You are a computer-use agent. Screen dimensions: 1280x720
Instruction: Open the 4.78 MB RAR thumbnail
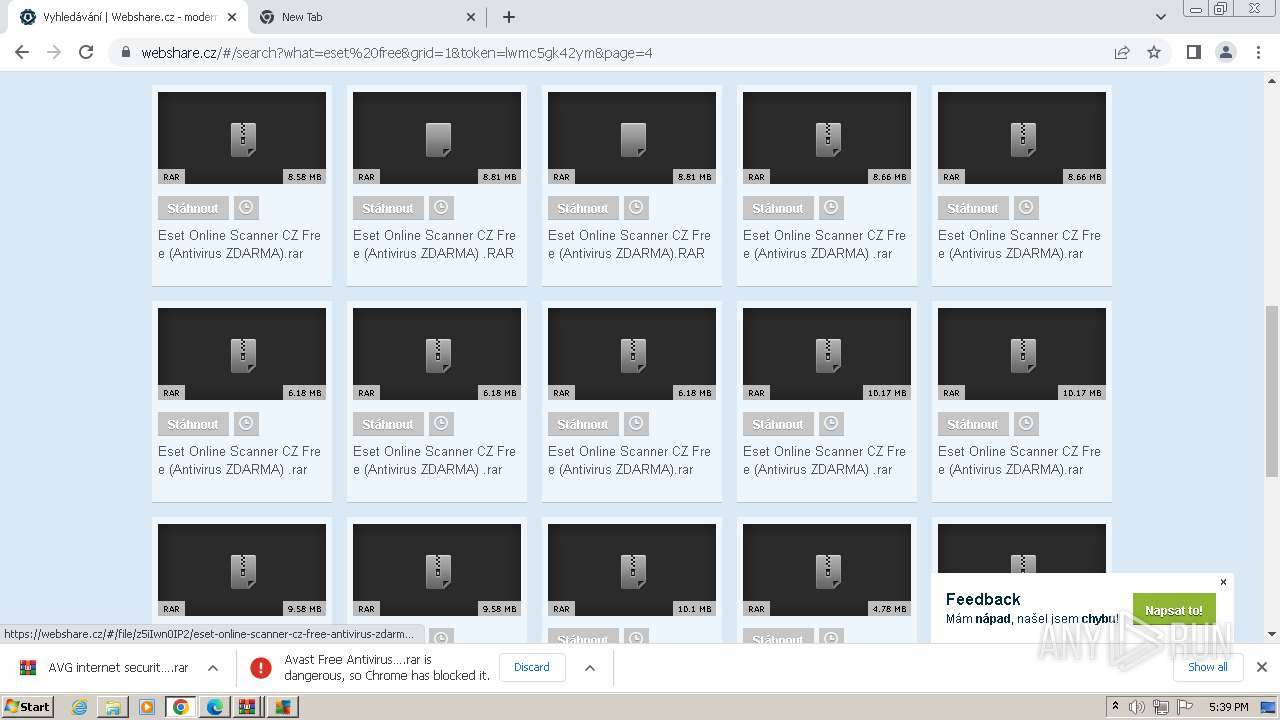(827, 570)
